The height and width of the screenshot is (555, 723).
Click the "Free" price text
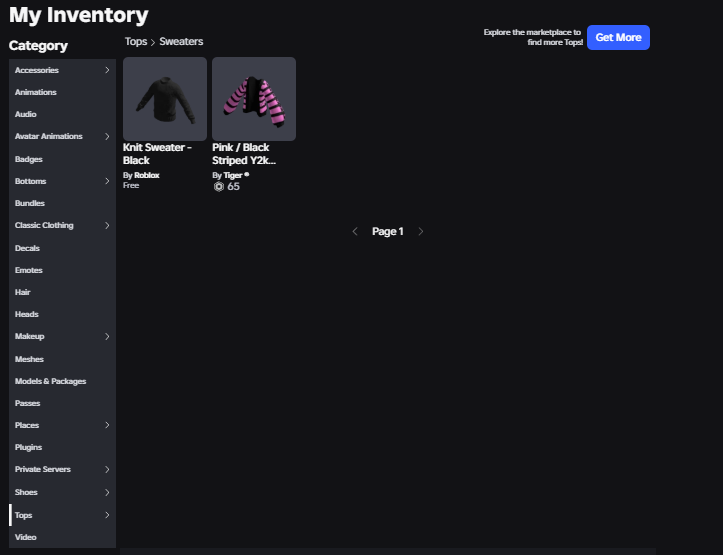[131, 185]
